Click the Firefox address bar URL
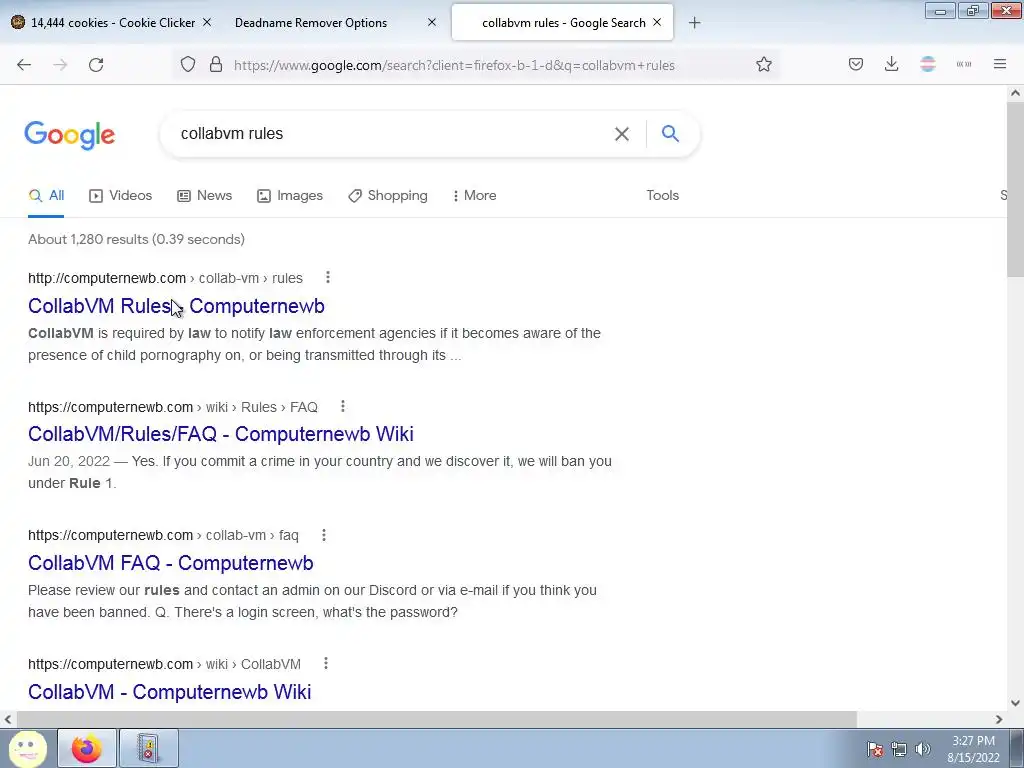The width and height of the screenshot is (1024, 768). tap(455, 65)
